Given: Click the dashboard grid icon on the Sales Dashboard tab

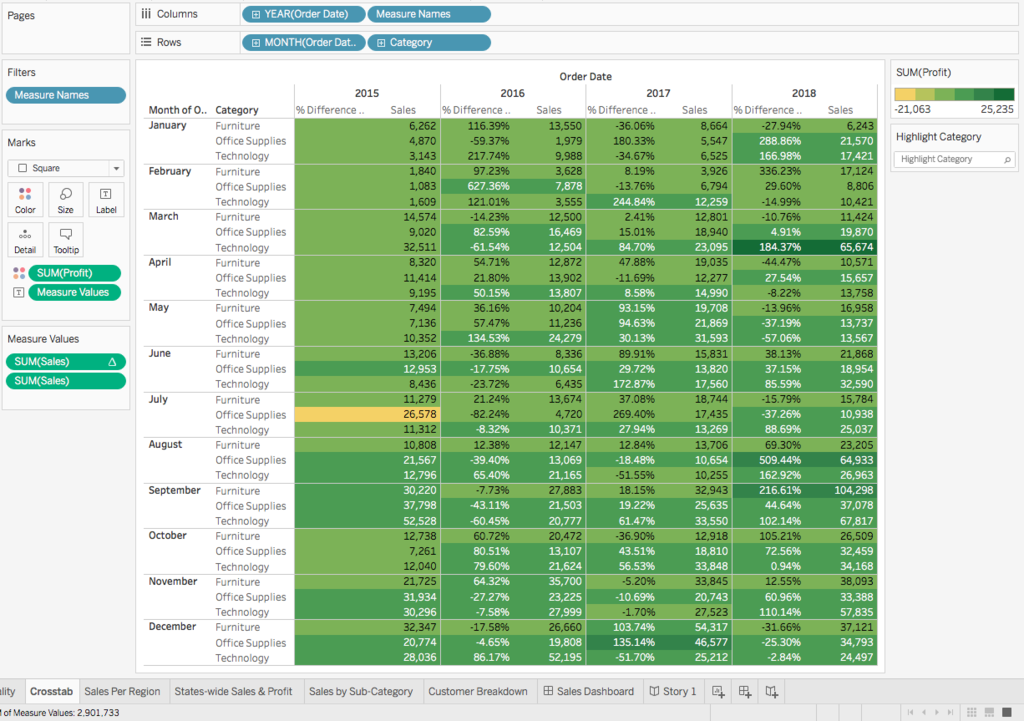Looking at the screenshot, I should point(549,691).
